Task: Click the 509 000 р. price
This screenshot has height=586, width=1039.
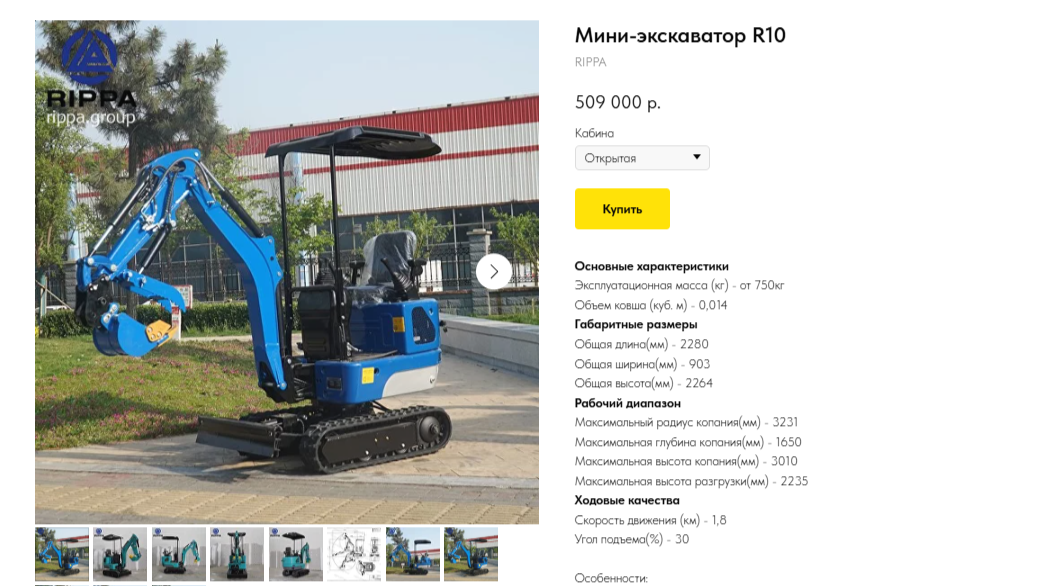Action: tap(618, 103)
